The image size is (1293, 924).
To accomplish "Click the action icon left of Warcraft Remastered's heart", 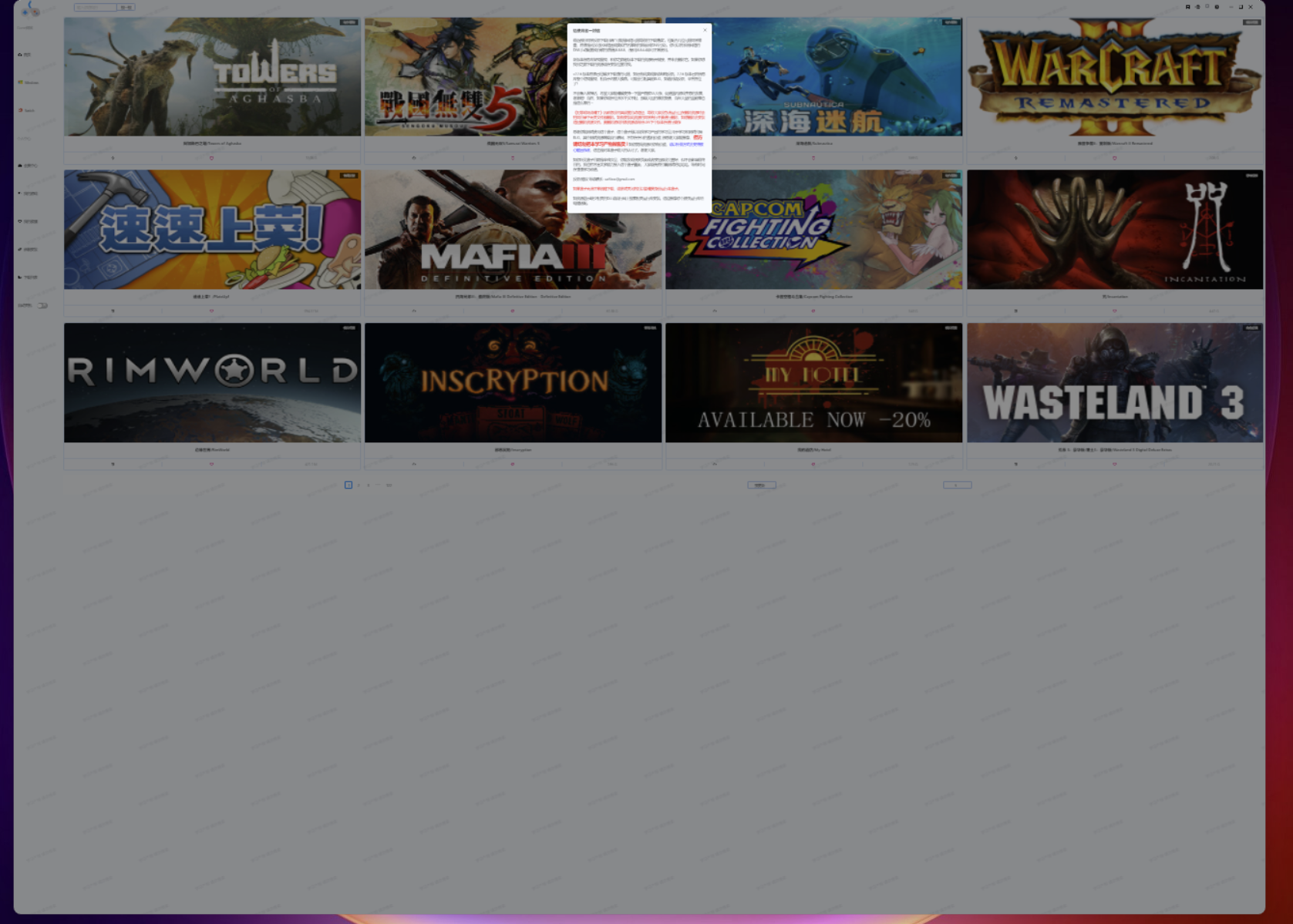I will (x=1015, y=158).
